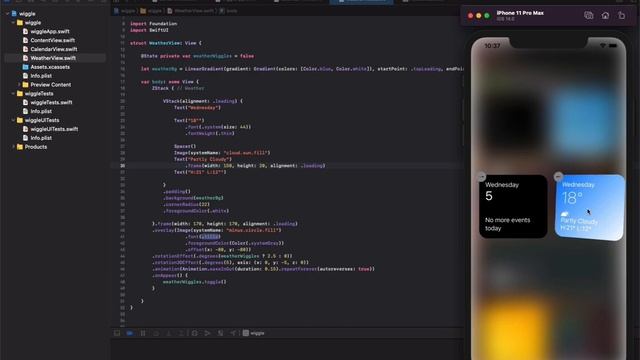This screenshot has width=640, height=360.
Task: Toggle the debug area hide icon
Action: click(x=117, y=333)
